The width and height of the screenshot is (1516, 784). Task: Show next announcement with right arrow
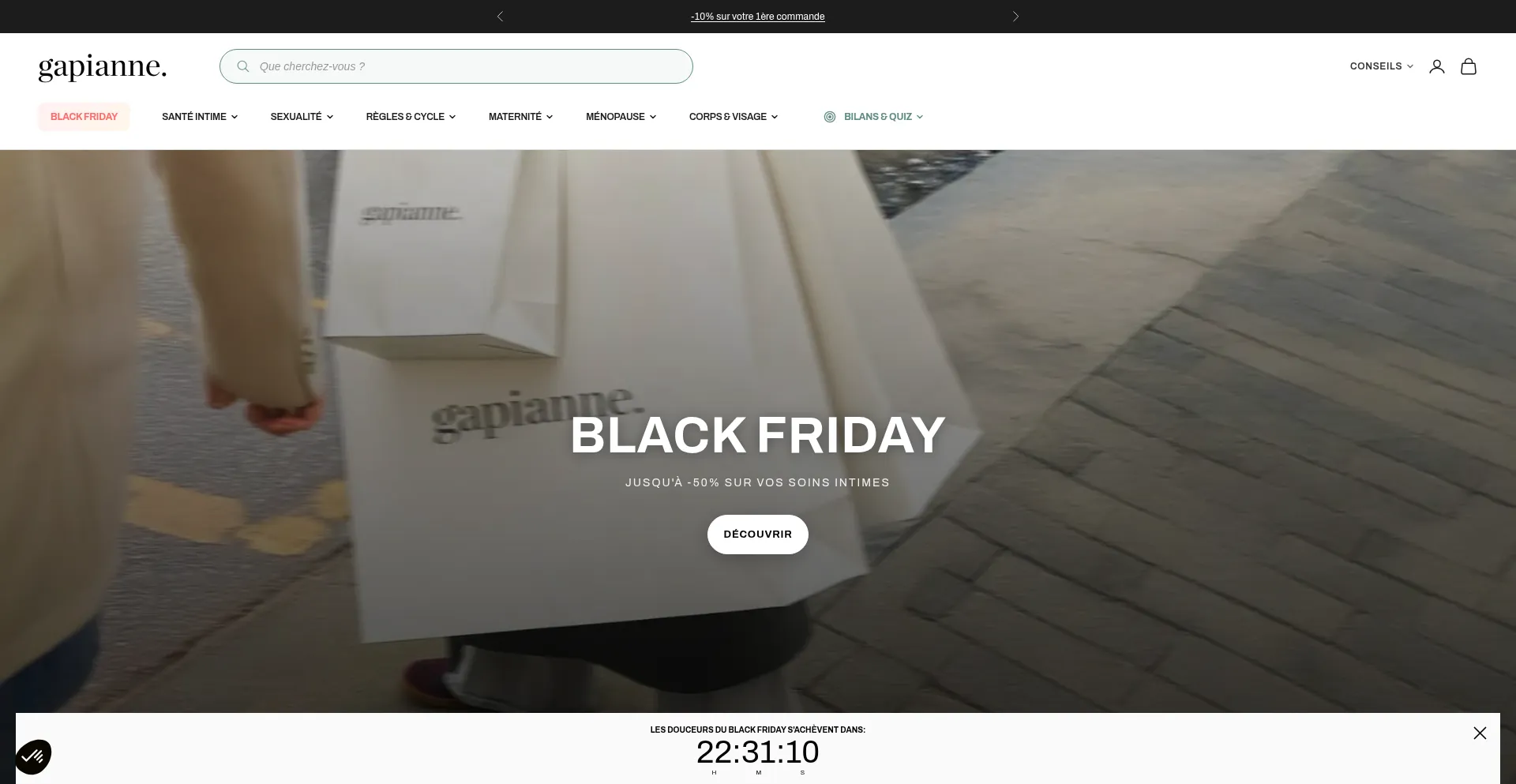(x=1015, y=17)
